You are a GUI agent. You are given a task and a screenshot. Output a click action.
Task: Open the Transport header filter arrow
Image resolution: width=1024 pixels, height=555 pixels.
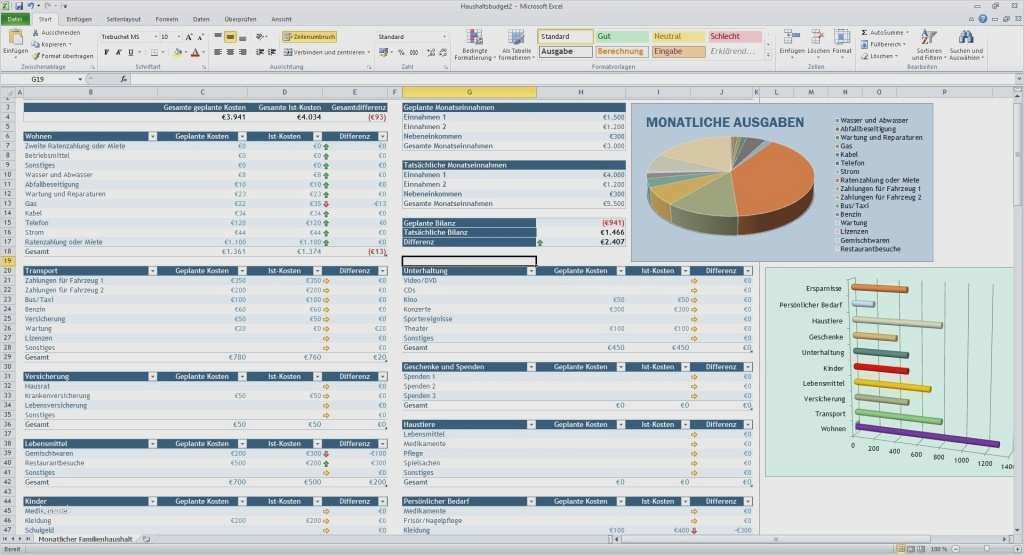(x=152, y=271)
